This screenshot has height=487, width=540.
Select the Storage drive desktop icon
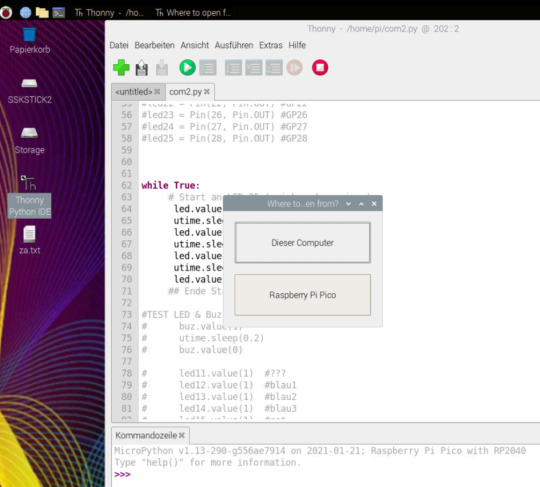click(30, 141)
